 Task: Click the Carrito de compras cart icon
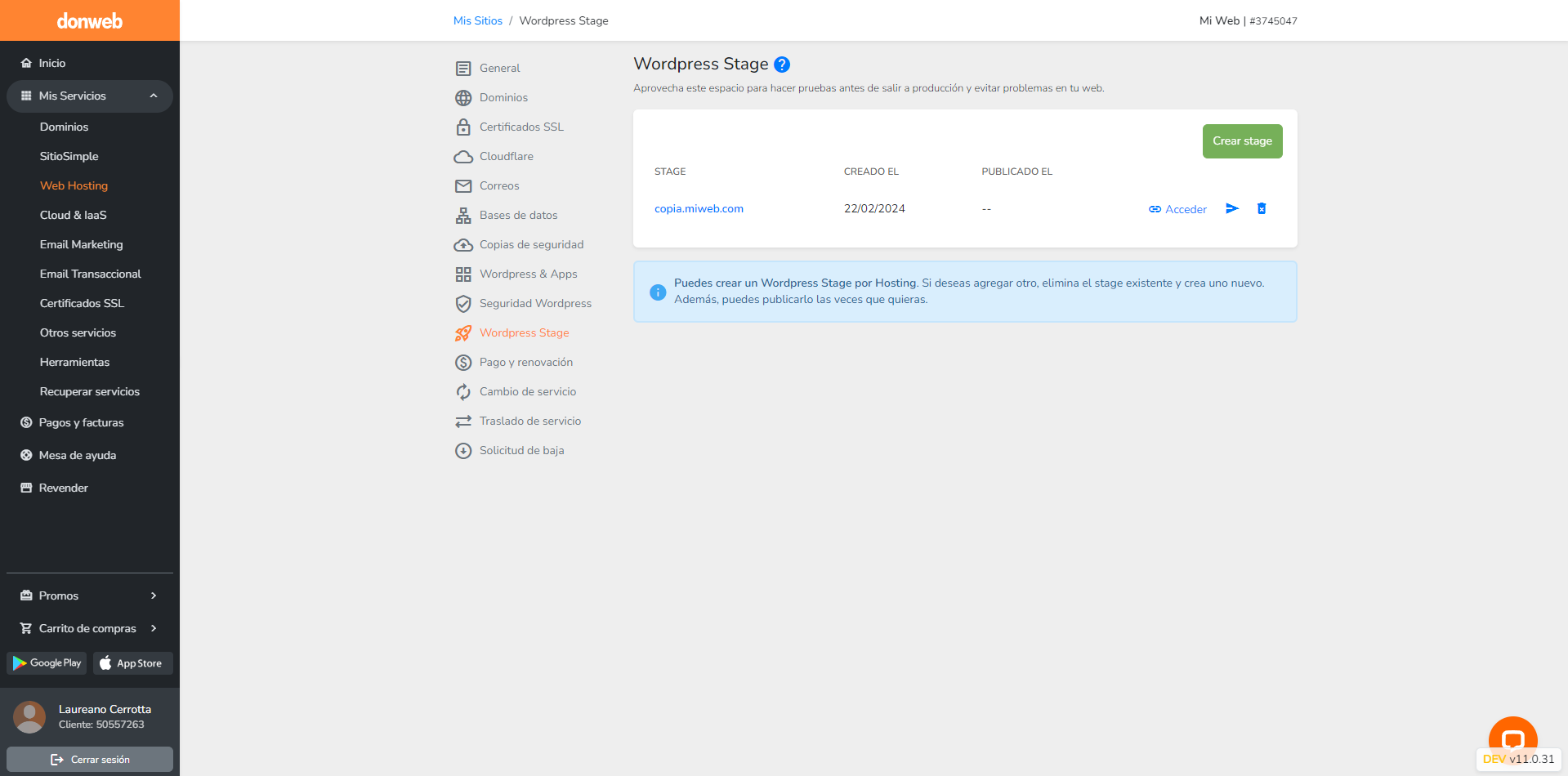[26, 628]
